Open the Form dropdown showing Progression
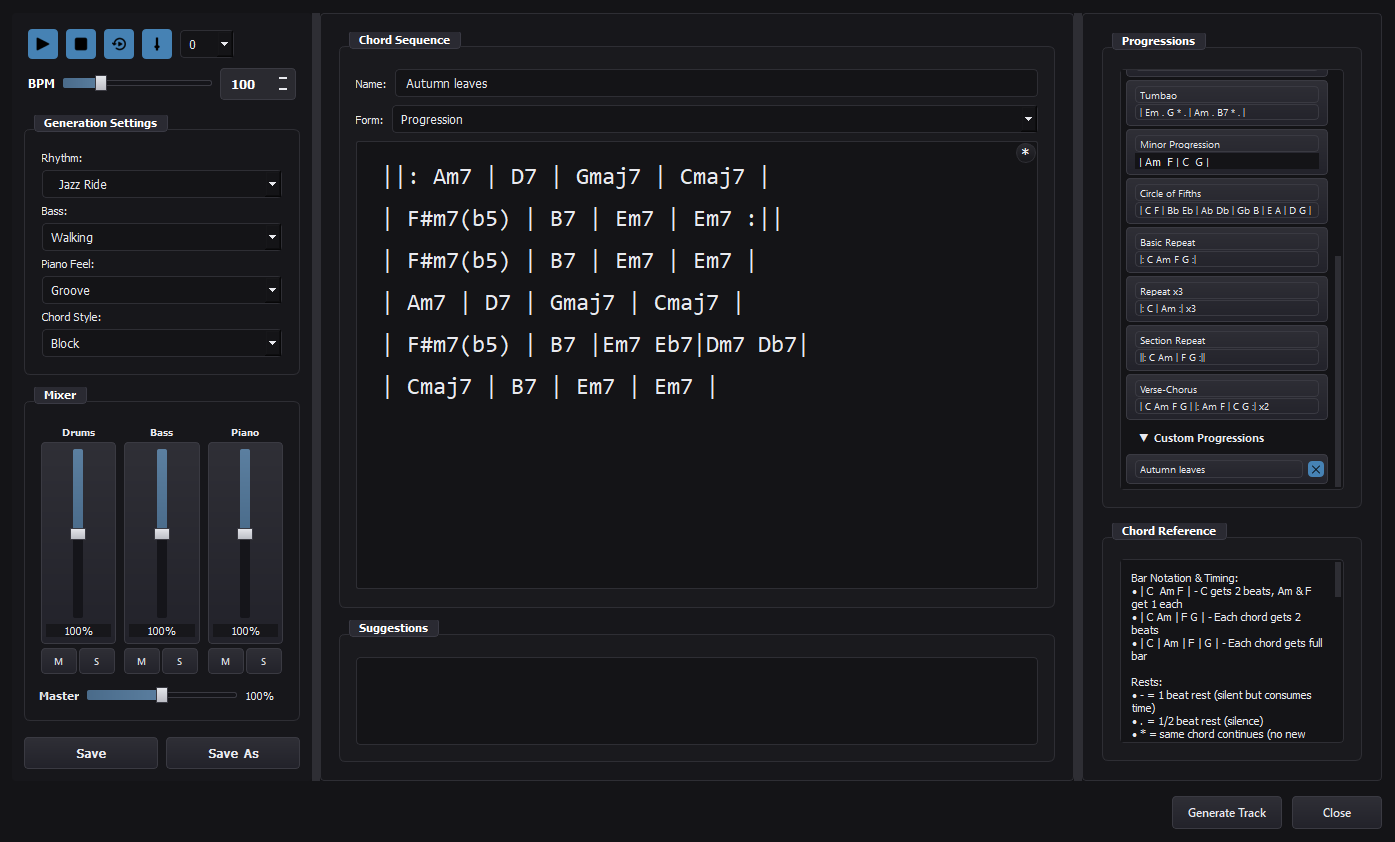Image resolution: width=1395 pixels, height=842 pixels. (x=714, y=119)
